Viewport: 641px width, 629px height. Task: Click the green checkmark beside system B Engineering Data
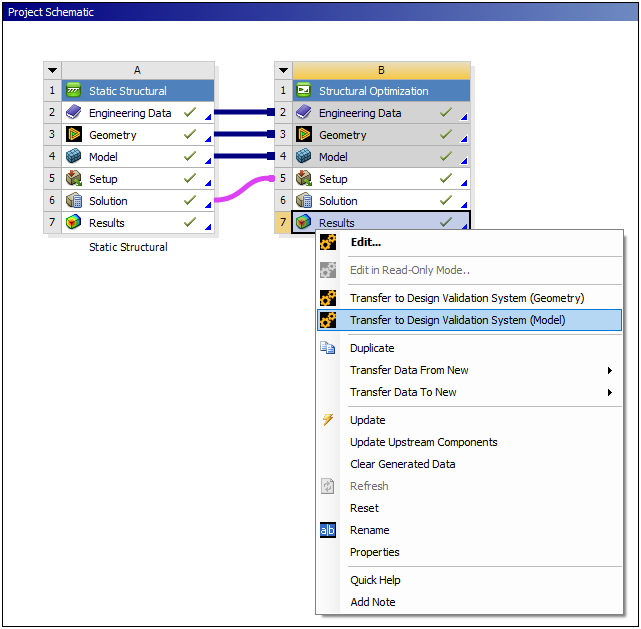coord(445,113)
